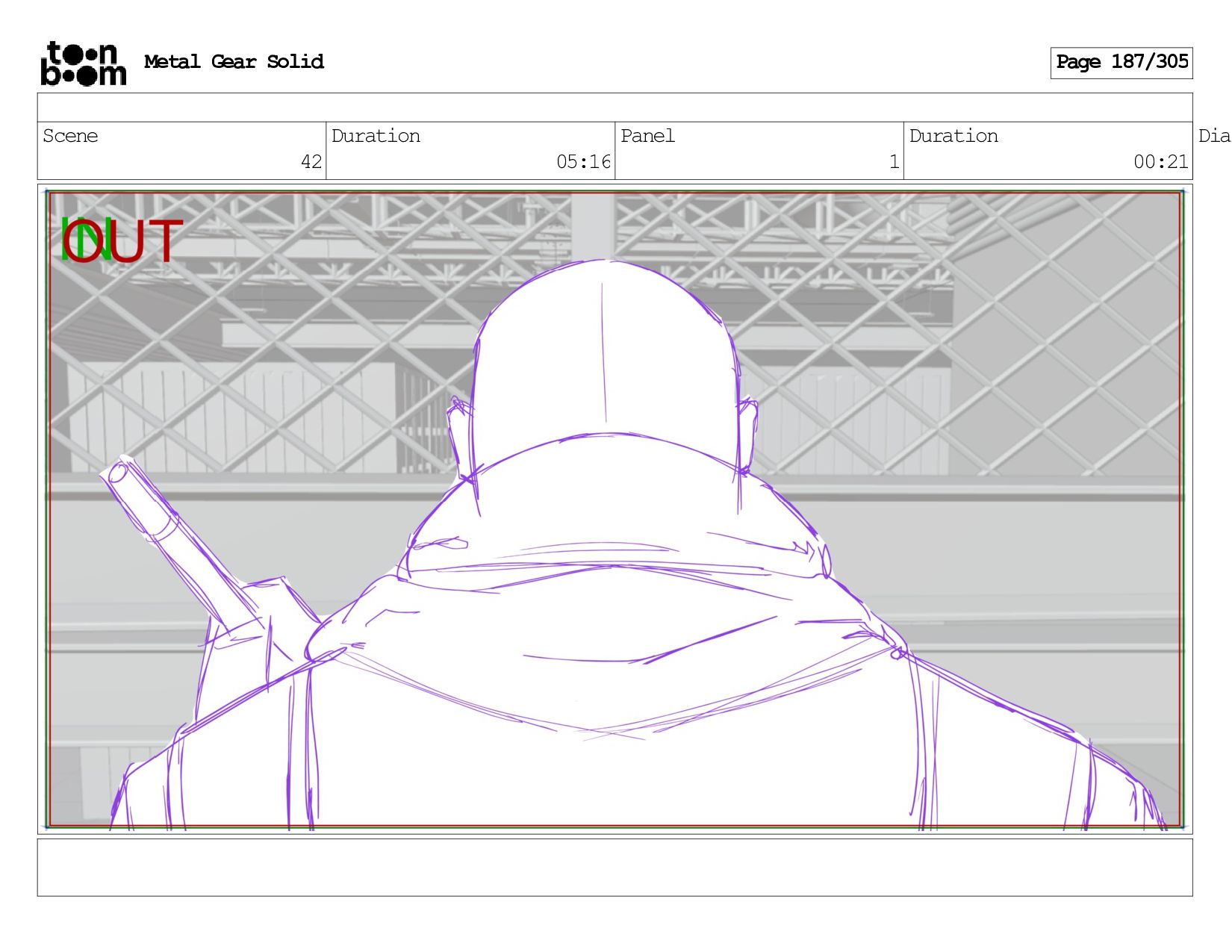Select the 'Metal Gear Solid' project title

(x=234, y=61)
